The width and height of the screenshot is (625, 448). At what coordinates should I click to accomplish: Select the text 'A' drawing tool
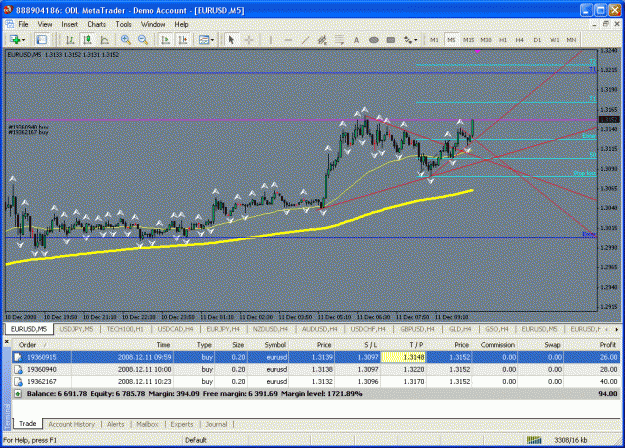point(356,40)
